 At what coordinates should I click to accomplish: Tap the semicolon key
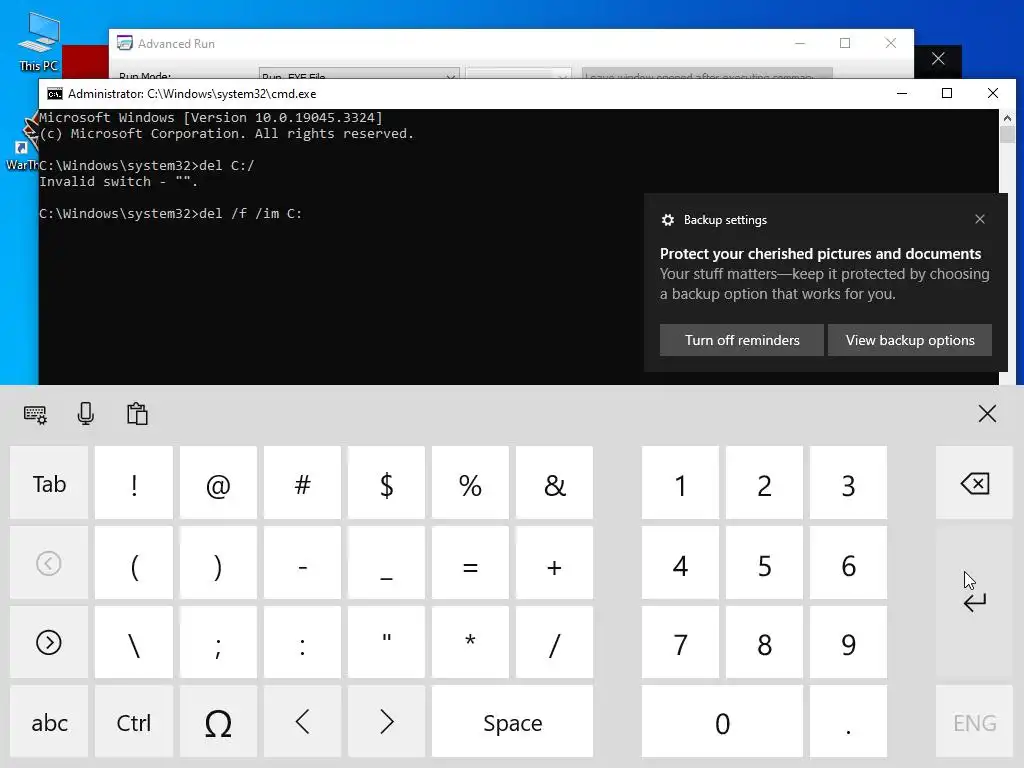[218, 643]
